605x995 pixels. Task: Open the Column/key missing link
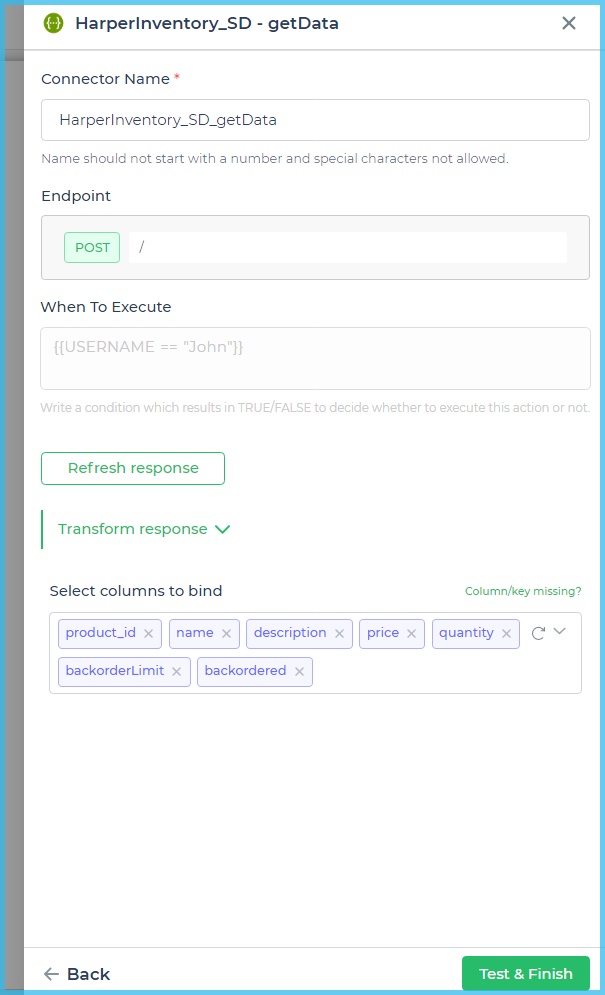[522, 591]
